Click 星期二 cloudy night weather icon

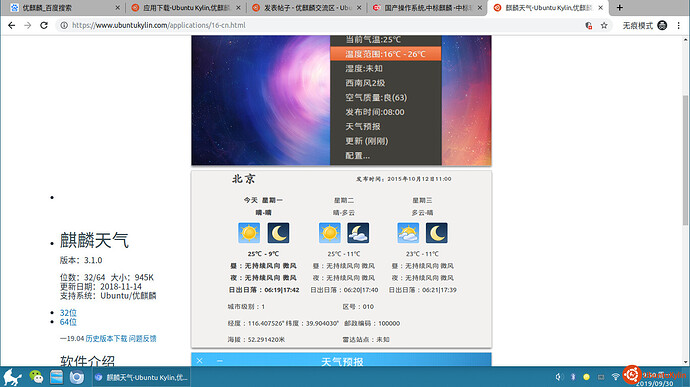[x=358, y=233]
